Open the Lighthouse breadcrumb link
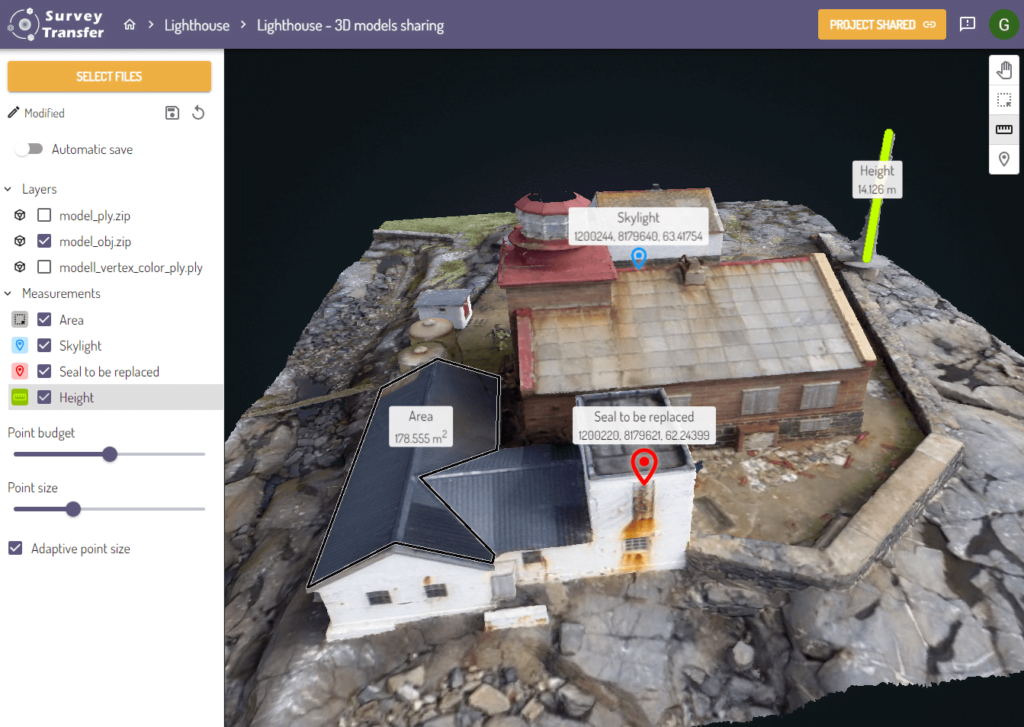1024x727 pixels. pos(196,25)
